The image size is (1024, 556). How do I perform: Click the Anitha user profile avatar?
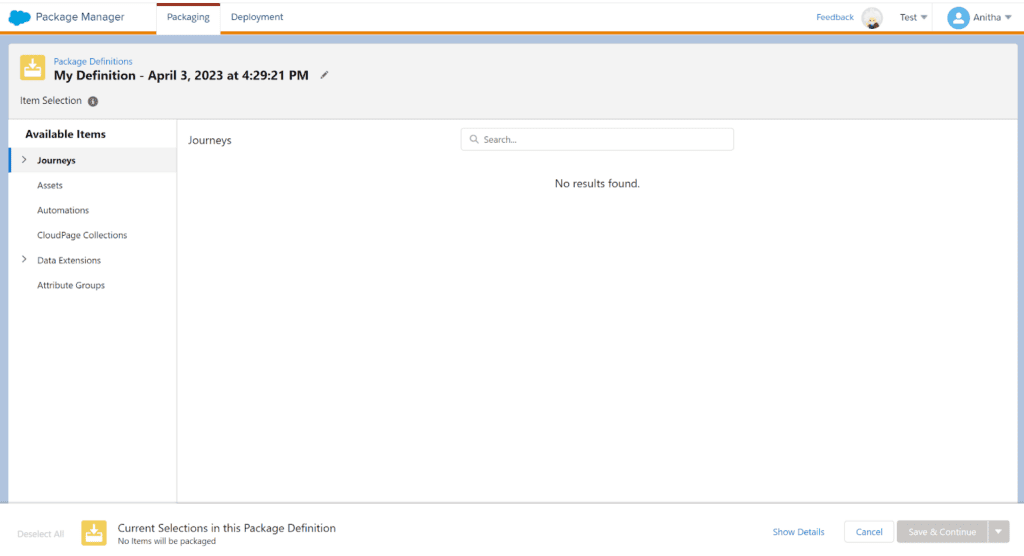[x=958, y=18]
